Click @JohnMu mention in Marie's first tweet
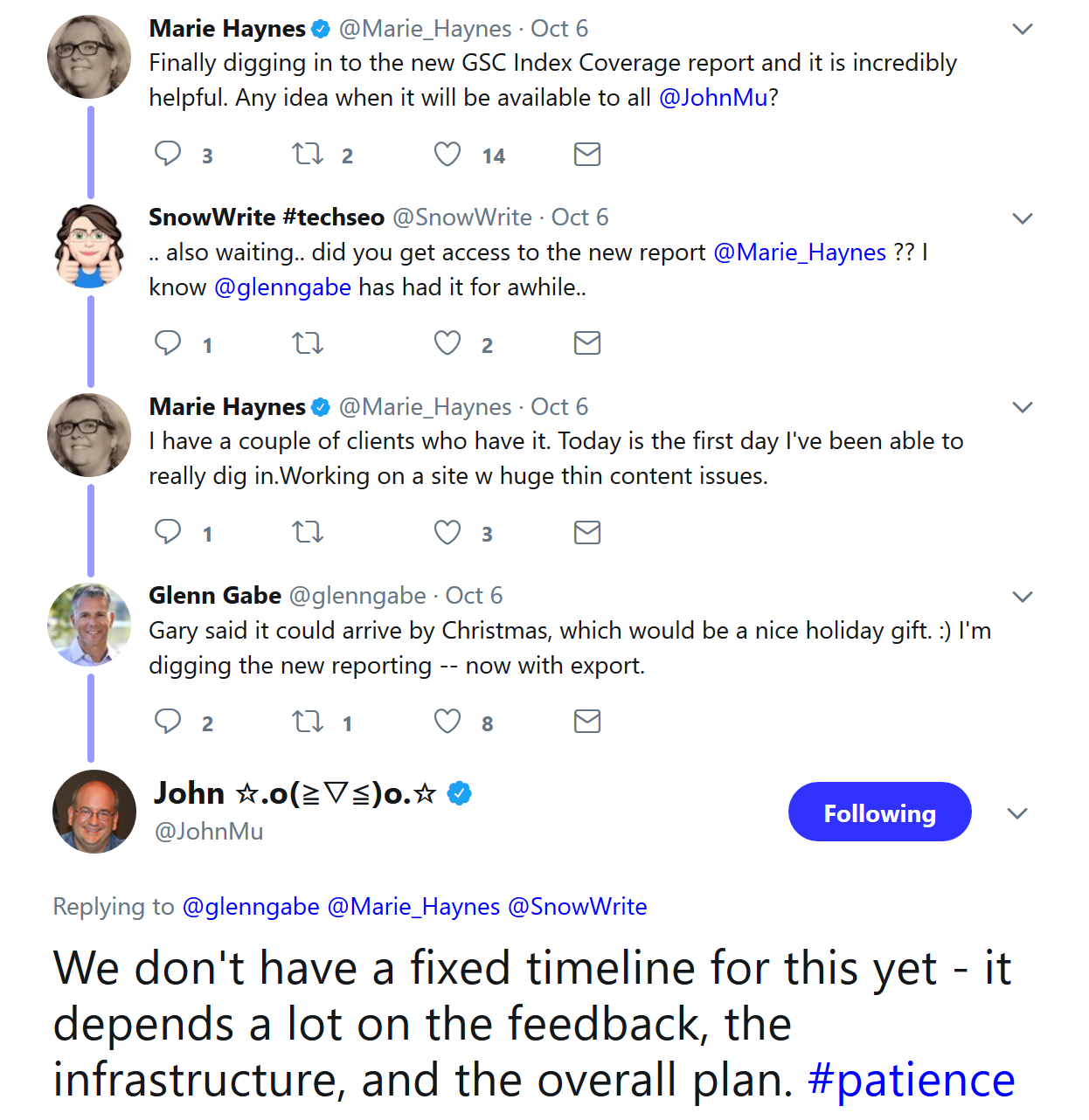The height and width of the screenshot is (1120, 1089). point(713,98)
